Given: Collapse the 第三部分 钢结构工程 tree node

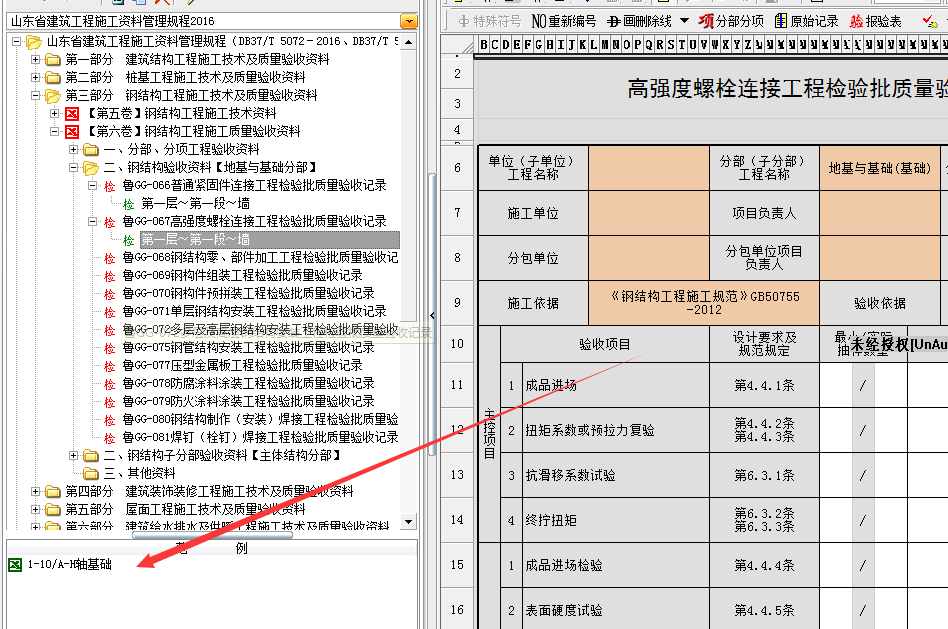Looking at the screenshot, I should [36, 96].
